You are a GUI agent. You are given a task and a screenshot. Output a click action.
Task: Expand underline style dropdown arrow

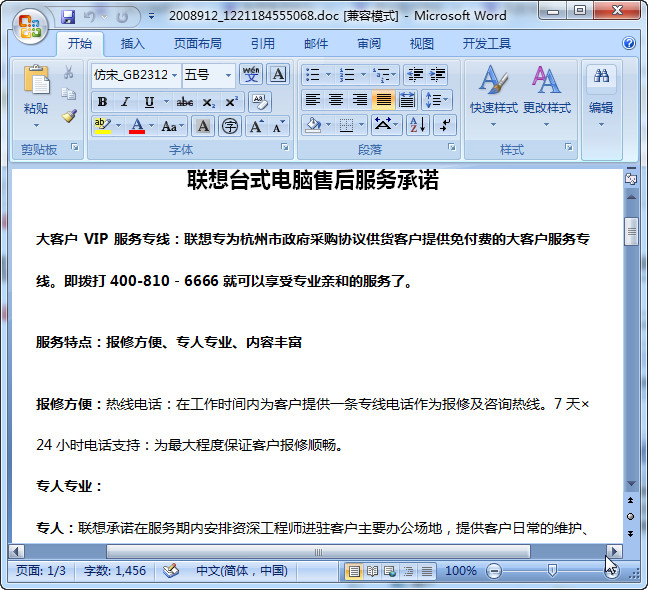pyautogui.click(x=166, y=102)
